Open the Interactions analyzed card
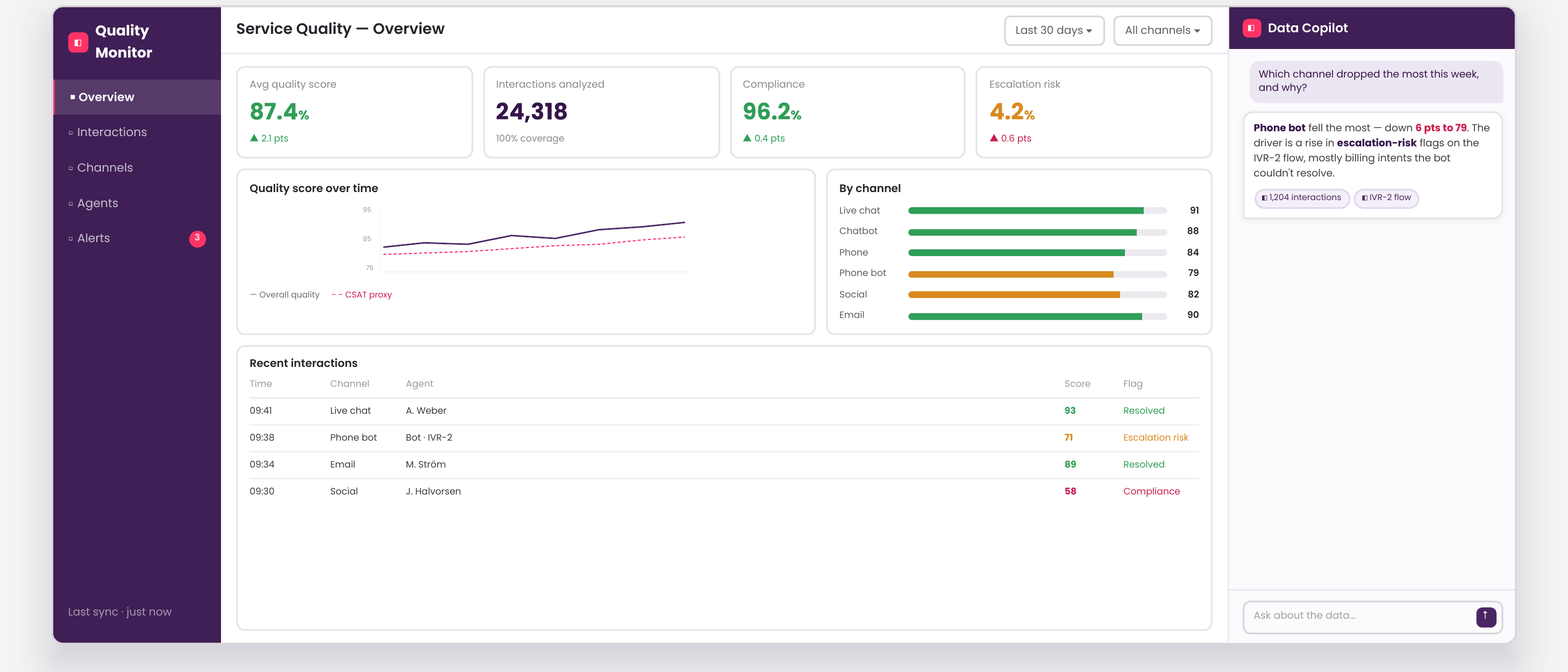 click(x=601, y=112)
